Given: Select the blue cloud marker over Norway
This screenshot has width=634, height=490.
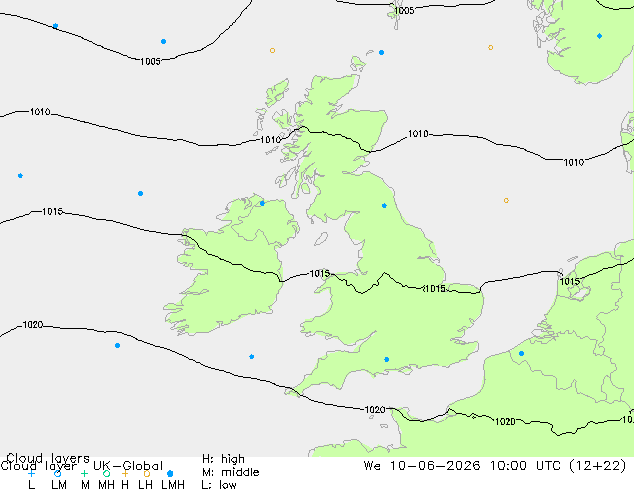Looking at the screenshot, I should coord(599,36).
